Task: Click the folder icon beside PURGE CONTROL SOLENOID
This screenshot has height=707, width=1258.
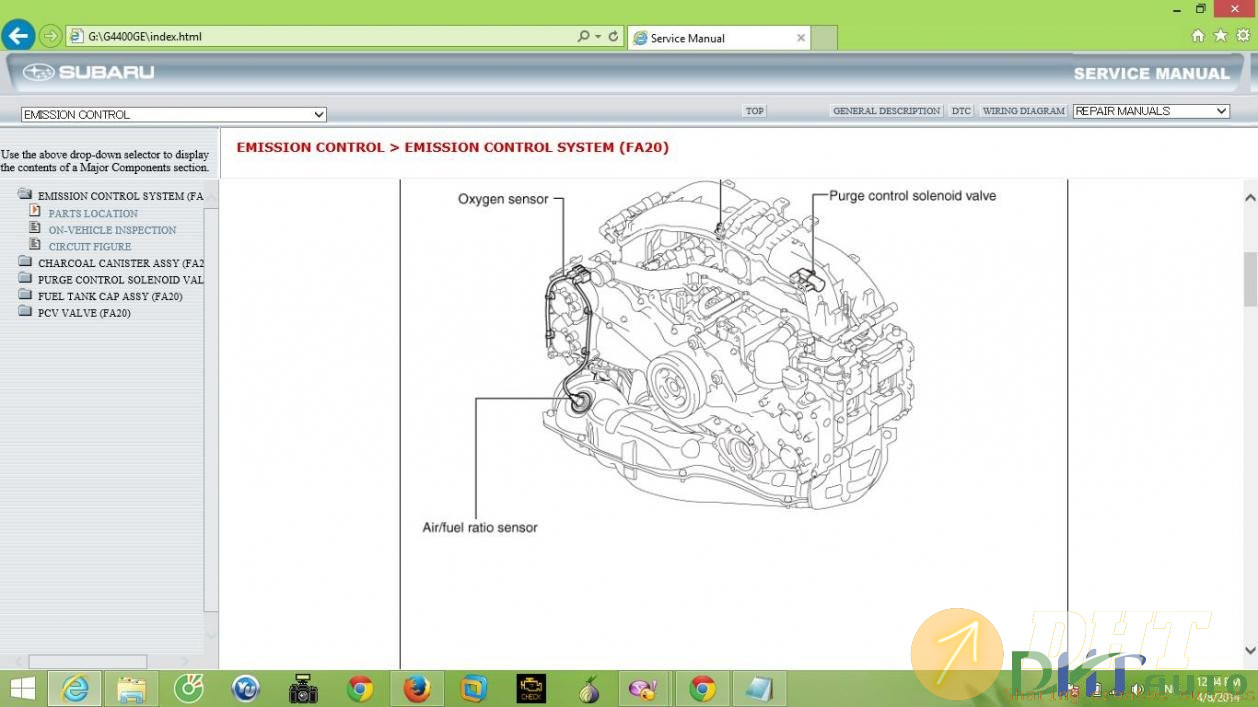Action: tap(25, 278)
